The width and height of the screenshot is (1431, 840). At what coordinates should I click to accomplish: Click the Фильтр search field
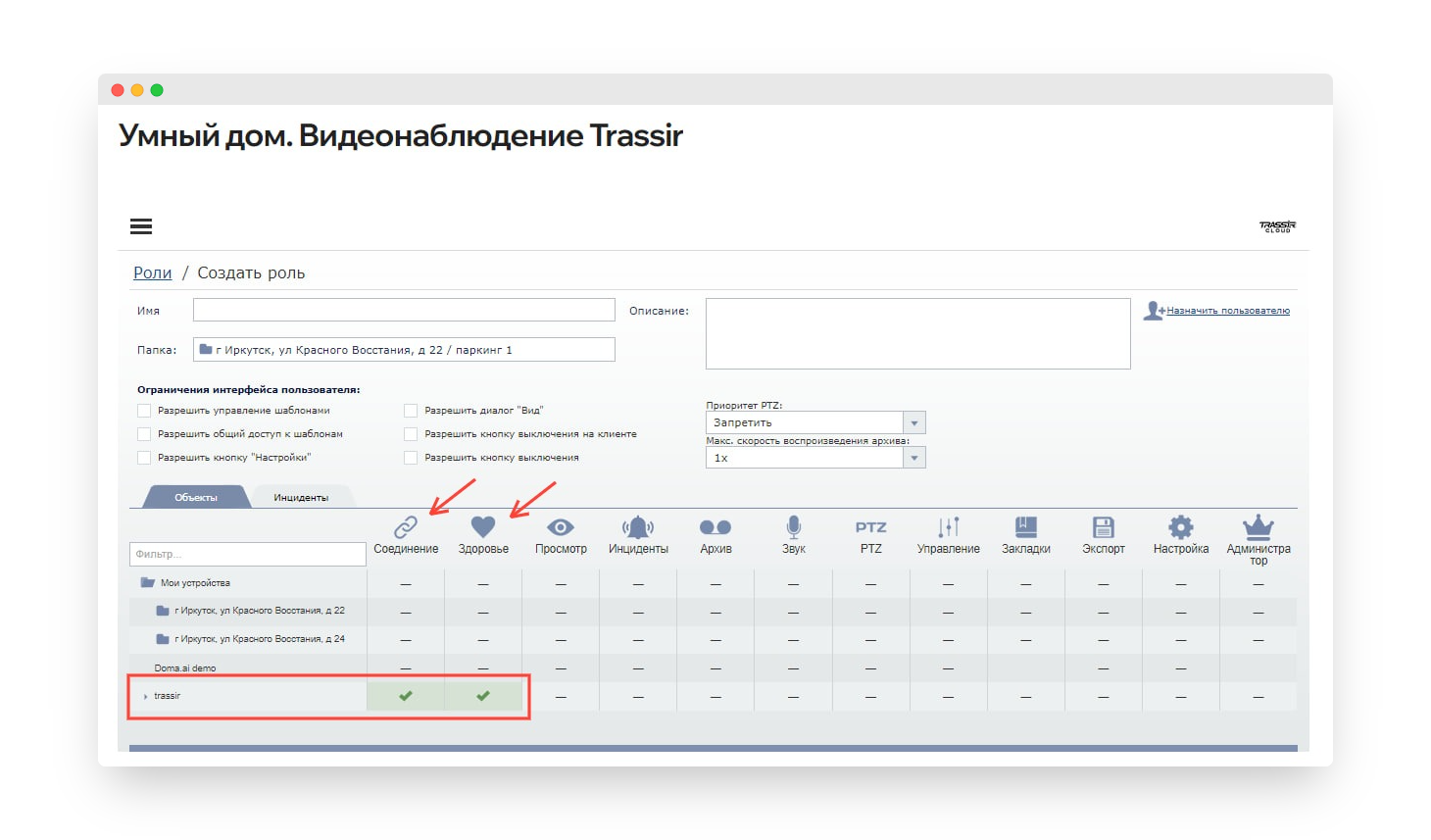pyautogui.click(x=248, y=554)
